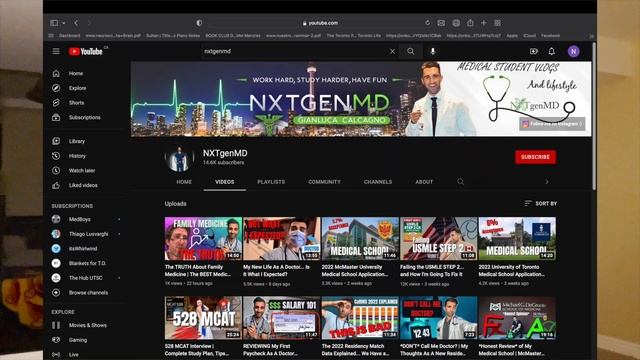
Task: Open the purple N account avatar
Action: (x=573, y=51)
